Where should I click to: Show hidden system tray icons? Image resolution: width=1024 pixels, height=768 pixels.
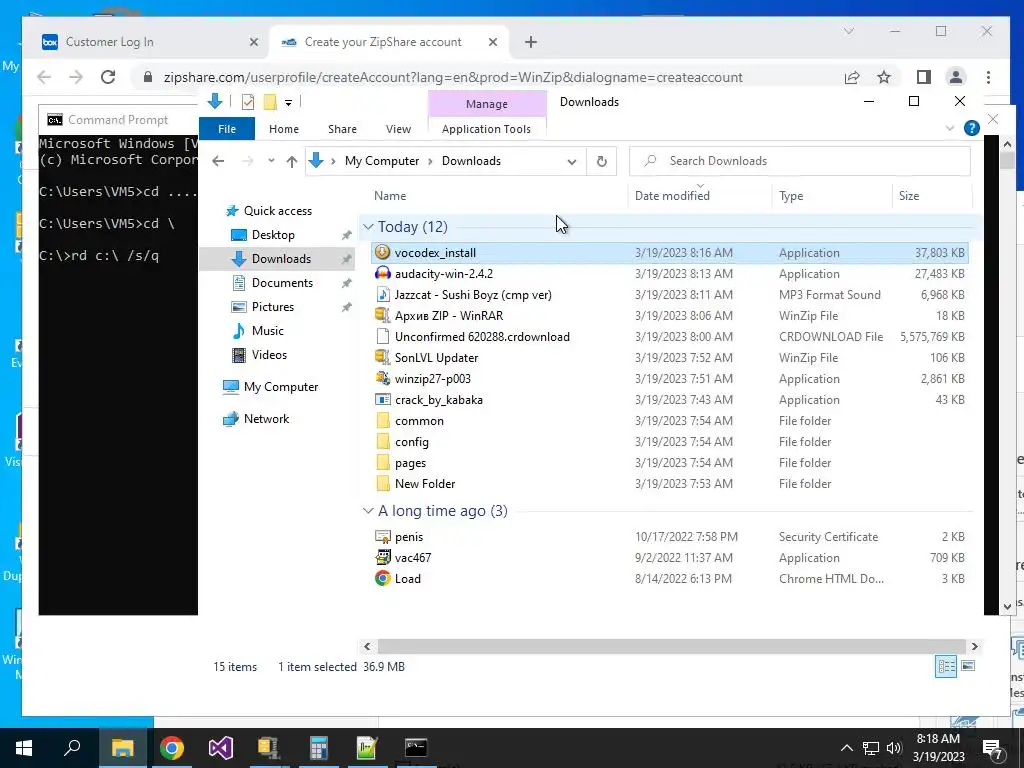coord(846,748)
